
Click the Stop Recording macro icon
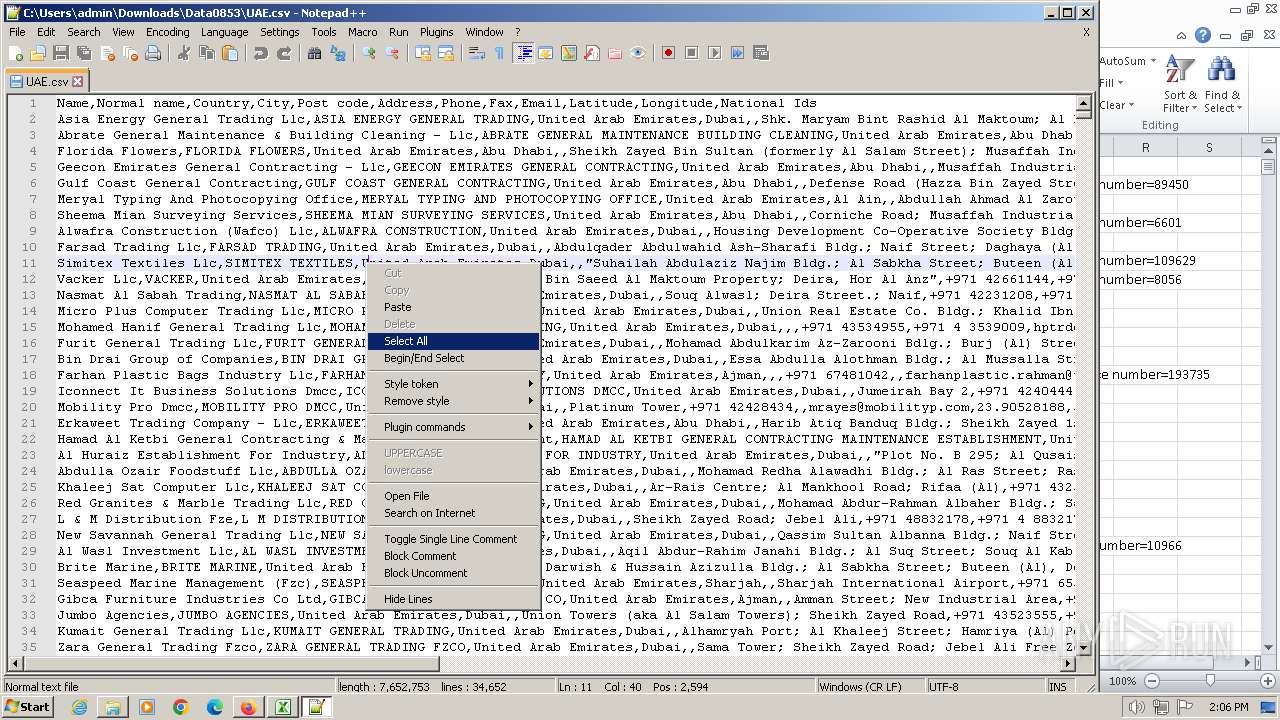tap(691, 53)
